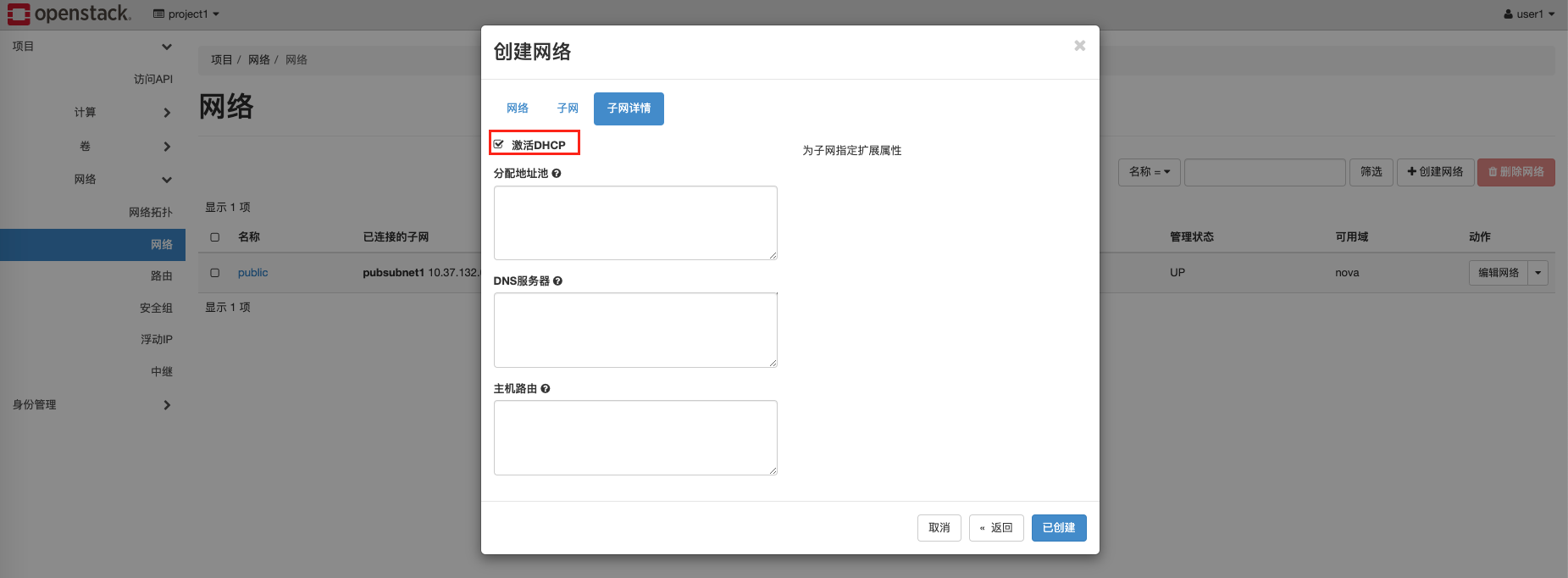Click the UP status cell
Image resolution: width=1568 pixels, height=578 pixels.
(1177, 273)
